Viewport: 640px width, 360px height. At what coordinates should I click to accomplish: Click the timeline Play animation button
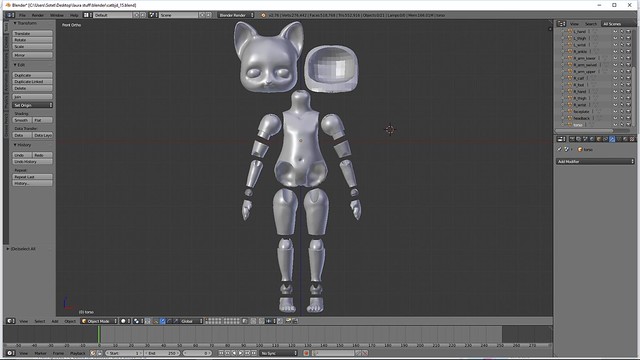(x=241, y=353)
